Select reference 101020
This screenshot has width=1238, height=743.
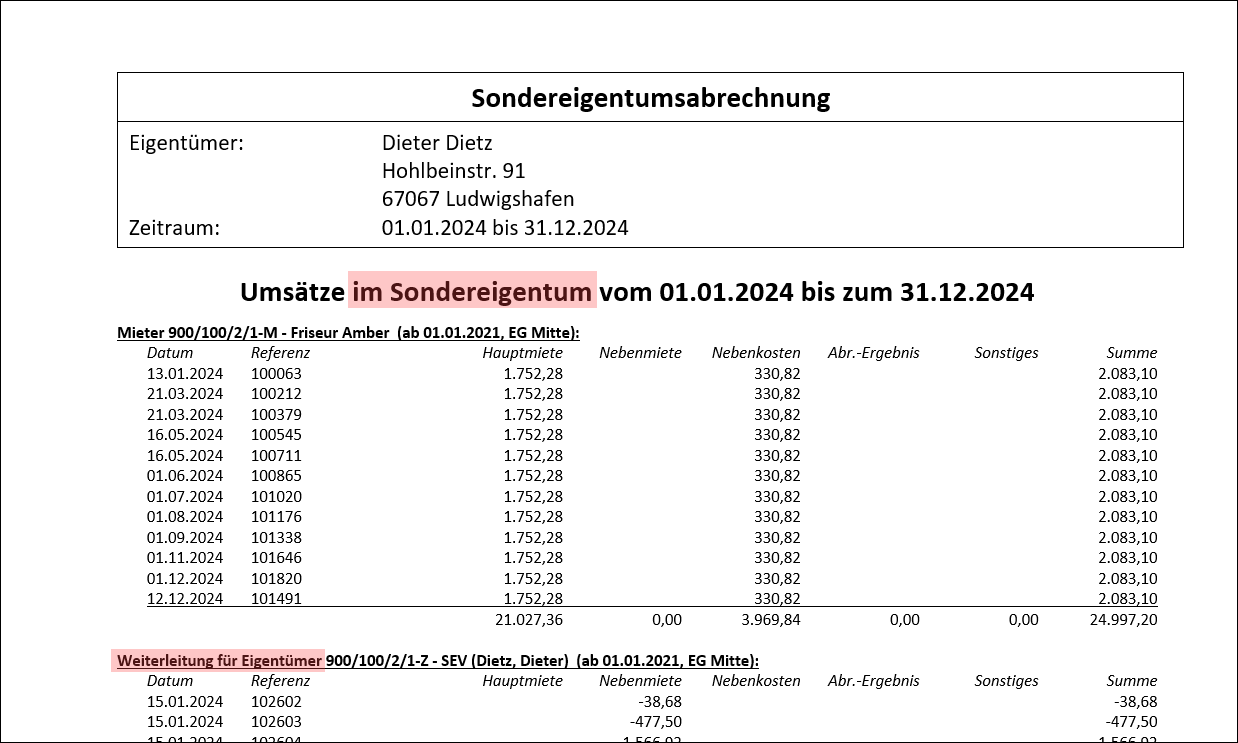coord(276,496)
